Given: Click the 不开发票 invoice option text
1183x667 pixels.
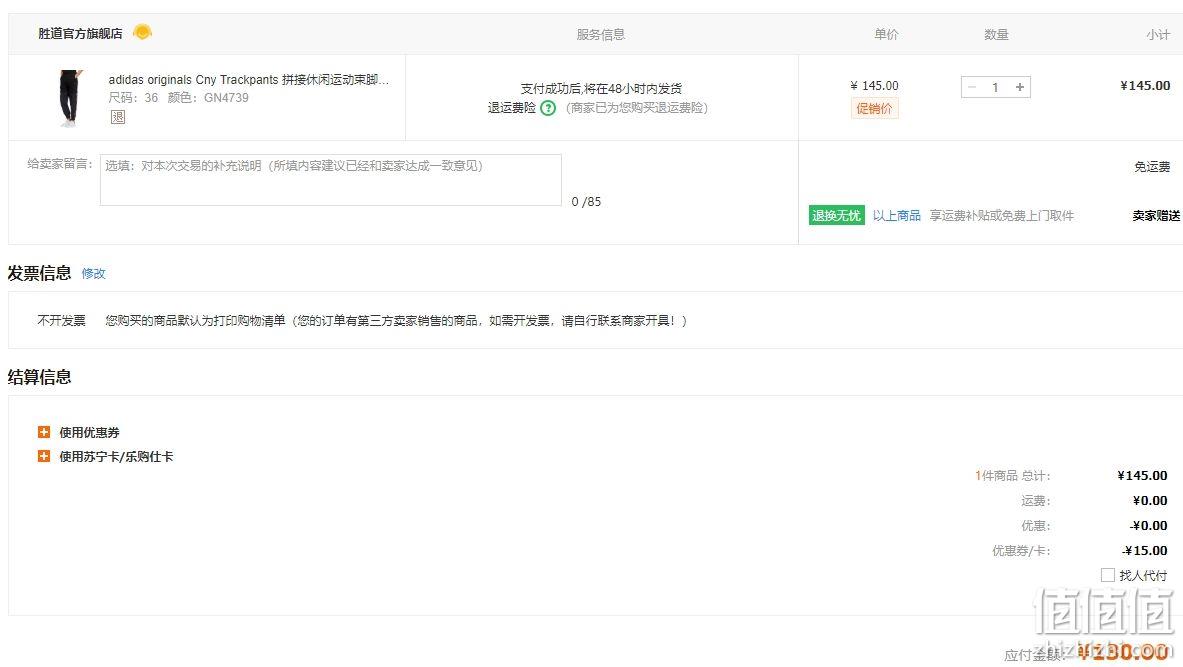Looking at the screenshot, I should tap(62, 321).
